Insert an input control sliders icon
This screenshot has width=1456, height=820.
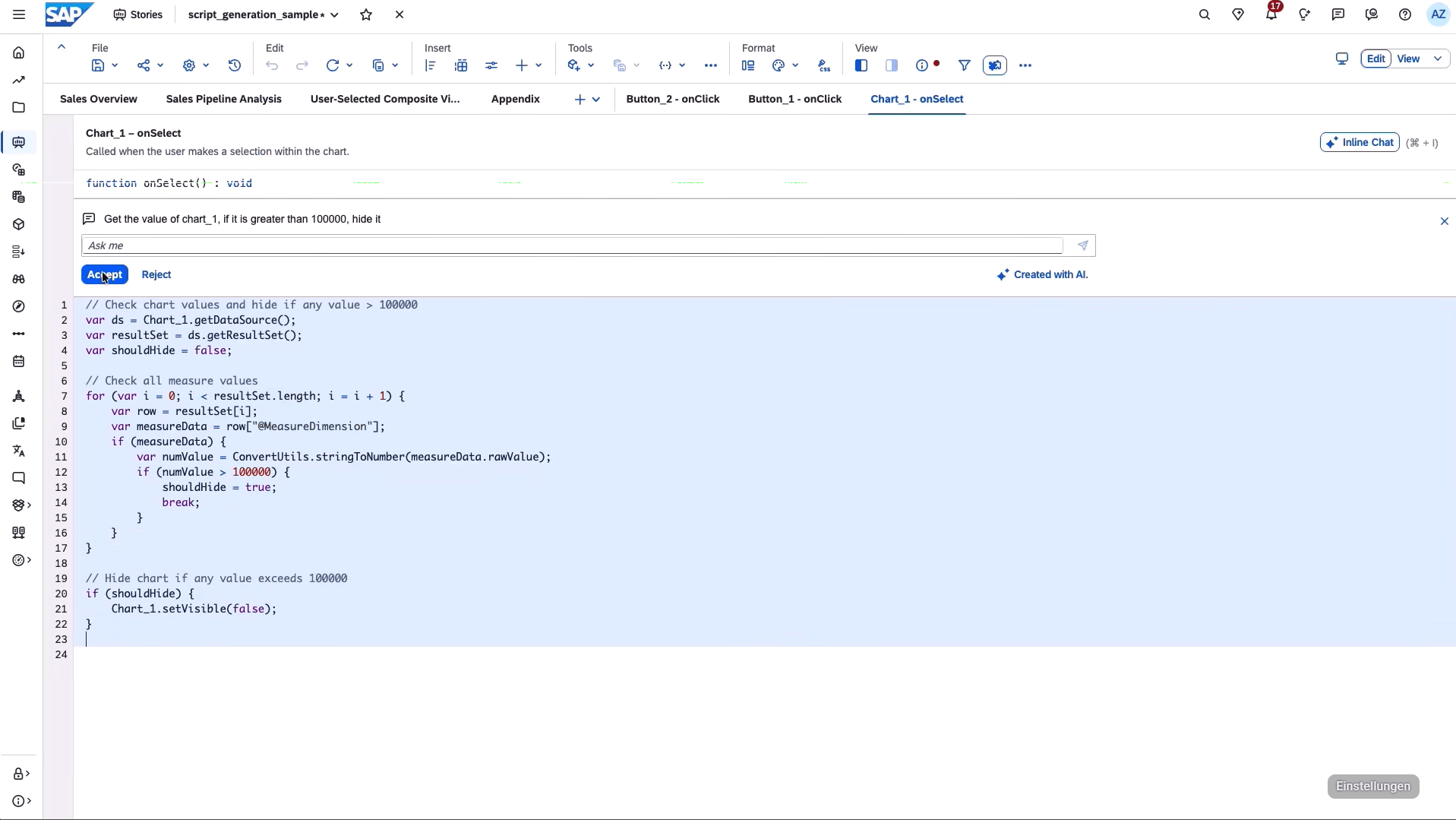coord(491,65)
